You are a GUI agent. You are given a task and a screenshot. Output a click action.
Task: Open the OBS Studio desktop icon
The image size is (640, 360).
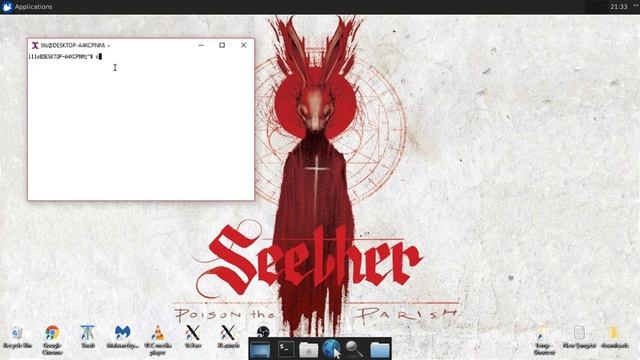pos(263,331)
